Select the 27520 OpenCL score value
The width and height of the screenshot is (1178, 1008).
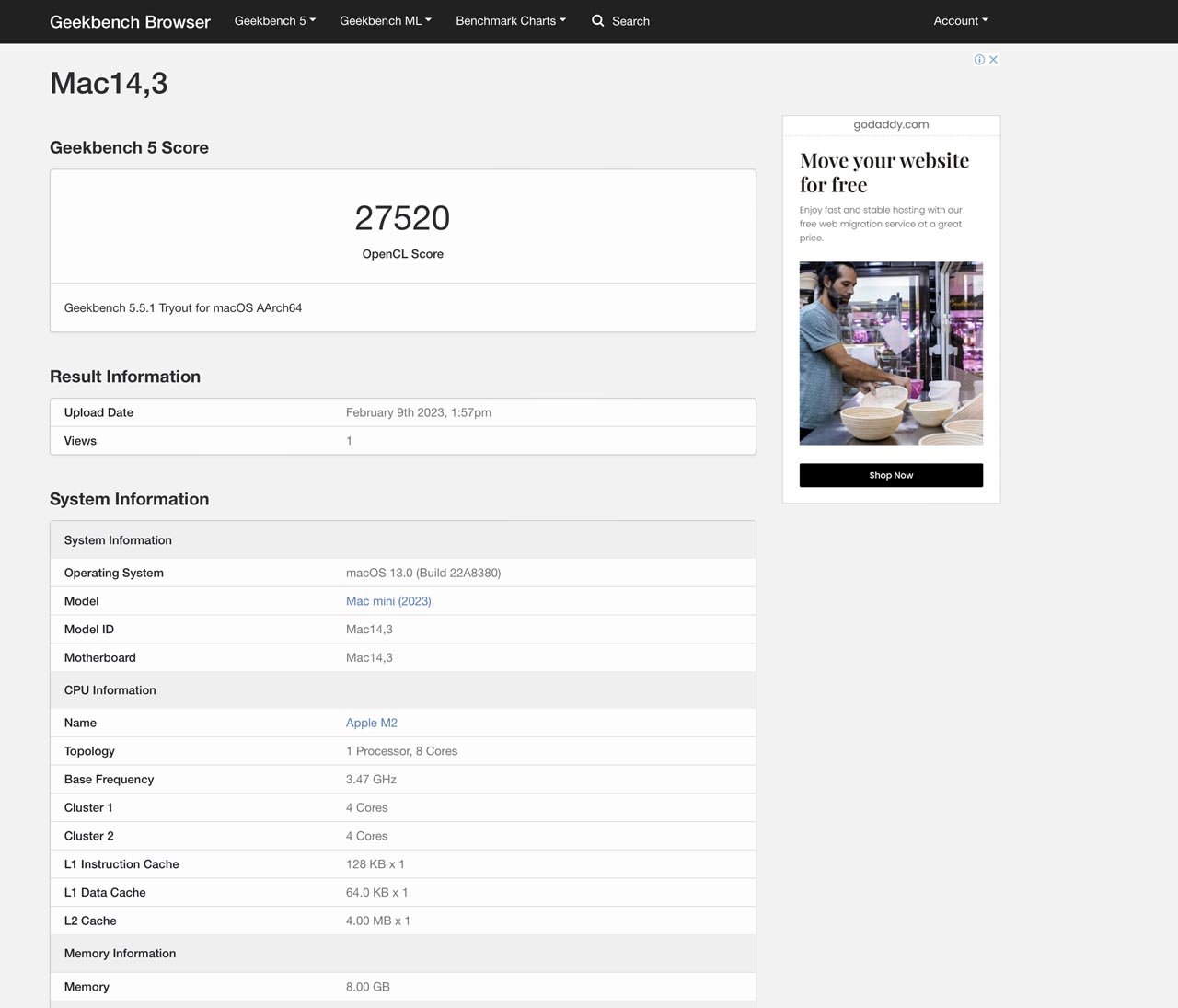(x=402, y=218)
